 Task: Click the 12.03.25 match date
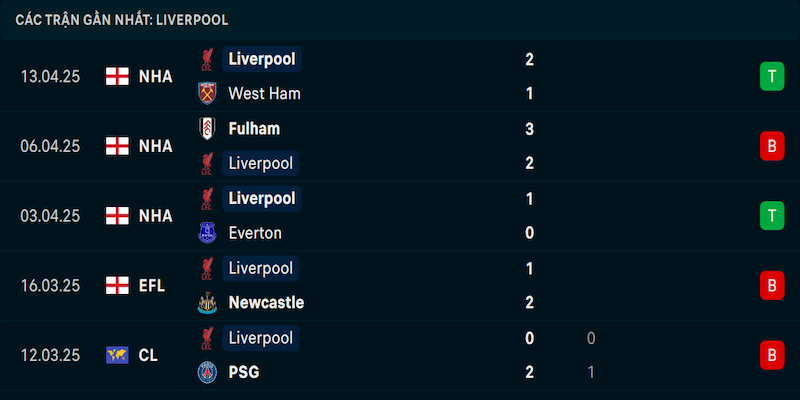tap(50, 355)
